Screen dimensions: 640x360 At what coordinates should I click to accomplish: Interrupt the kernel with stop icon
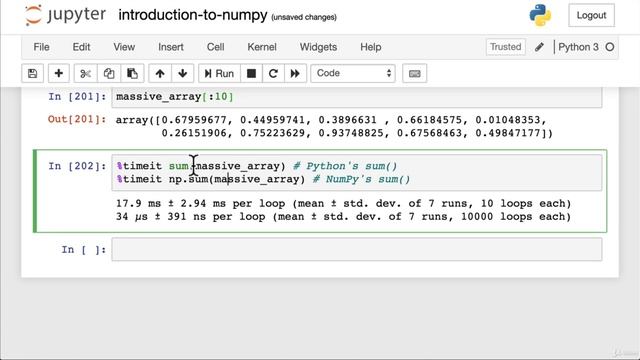point(251,73)
